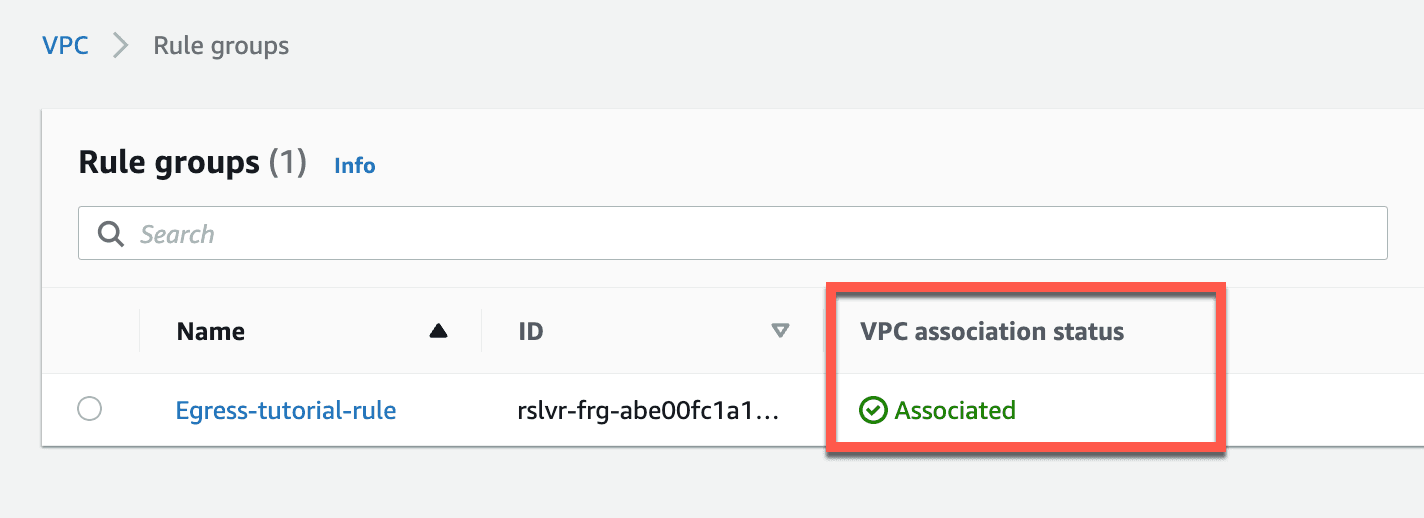Open the VPC breadcrumb link
The width and height of the screenshot is (1424, 518).
[65, 45]
